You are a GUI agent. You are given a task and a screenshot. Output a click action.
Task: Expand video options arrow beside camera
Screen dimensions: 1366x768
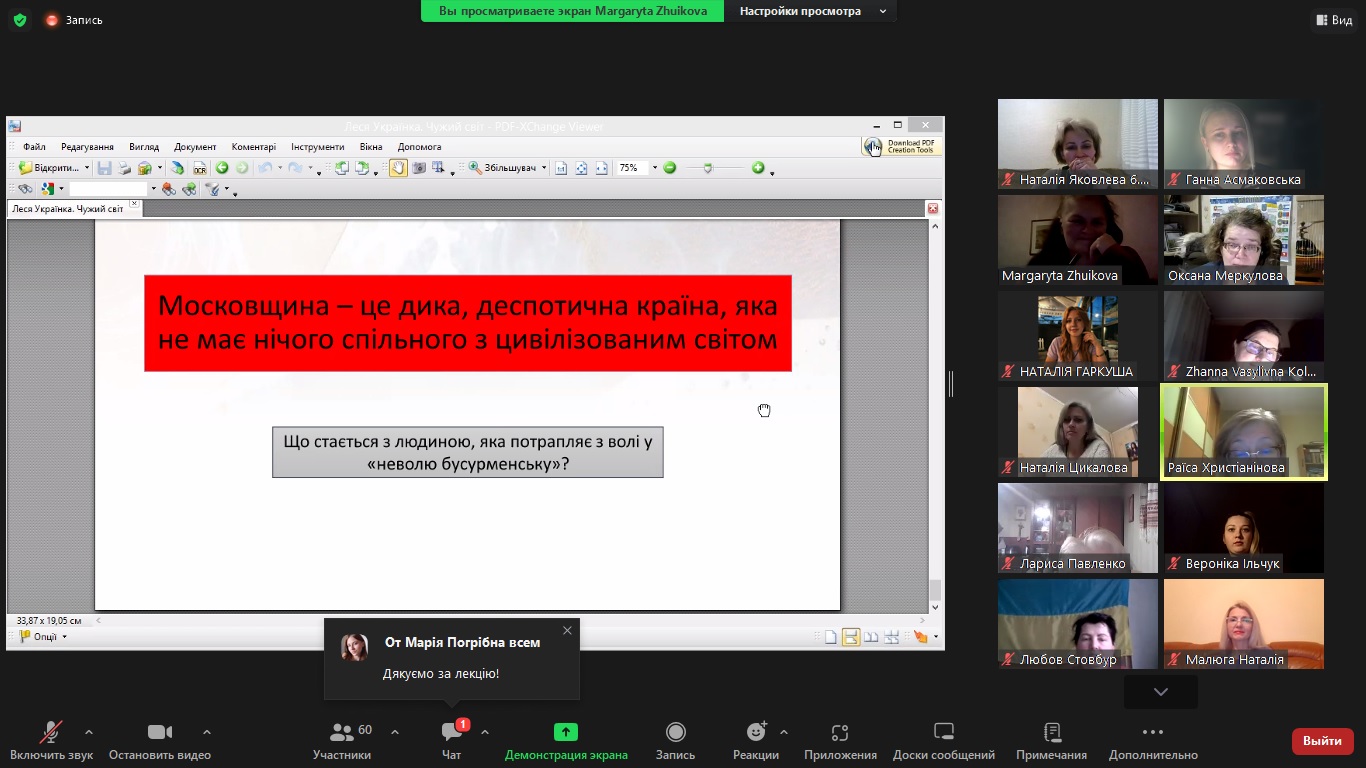click(x=207, y=732)
